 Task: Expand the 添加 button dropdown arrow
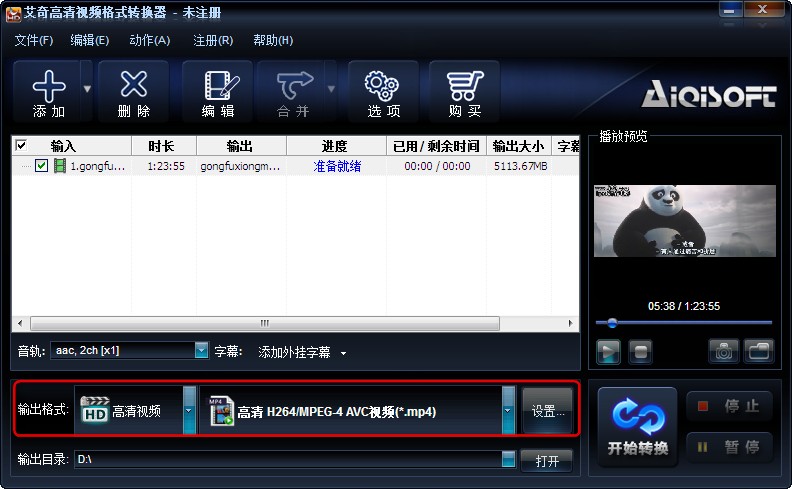87,89
